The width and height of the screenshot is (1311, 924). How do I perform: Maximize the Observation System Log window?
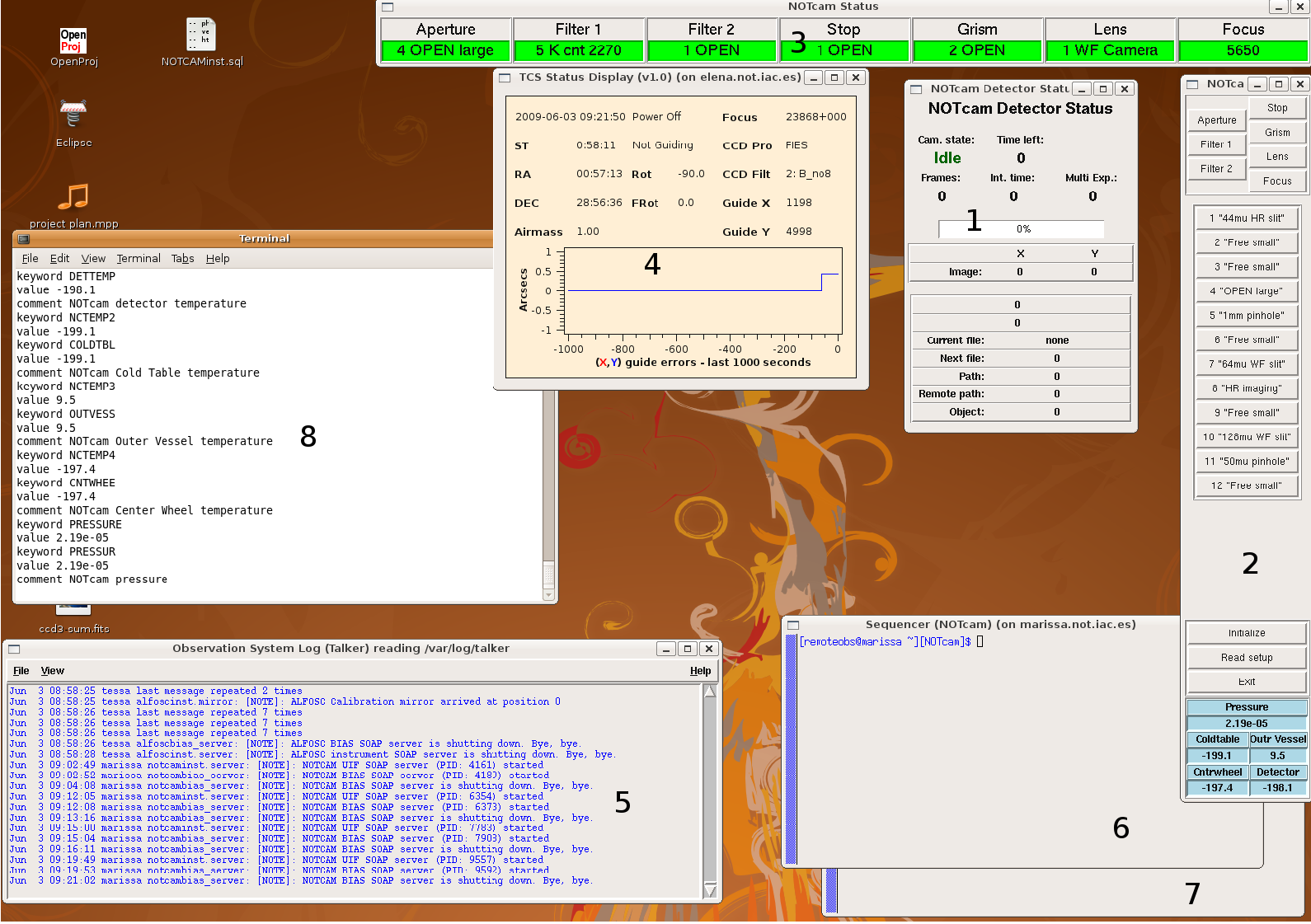(688, 649)
